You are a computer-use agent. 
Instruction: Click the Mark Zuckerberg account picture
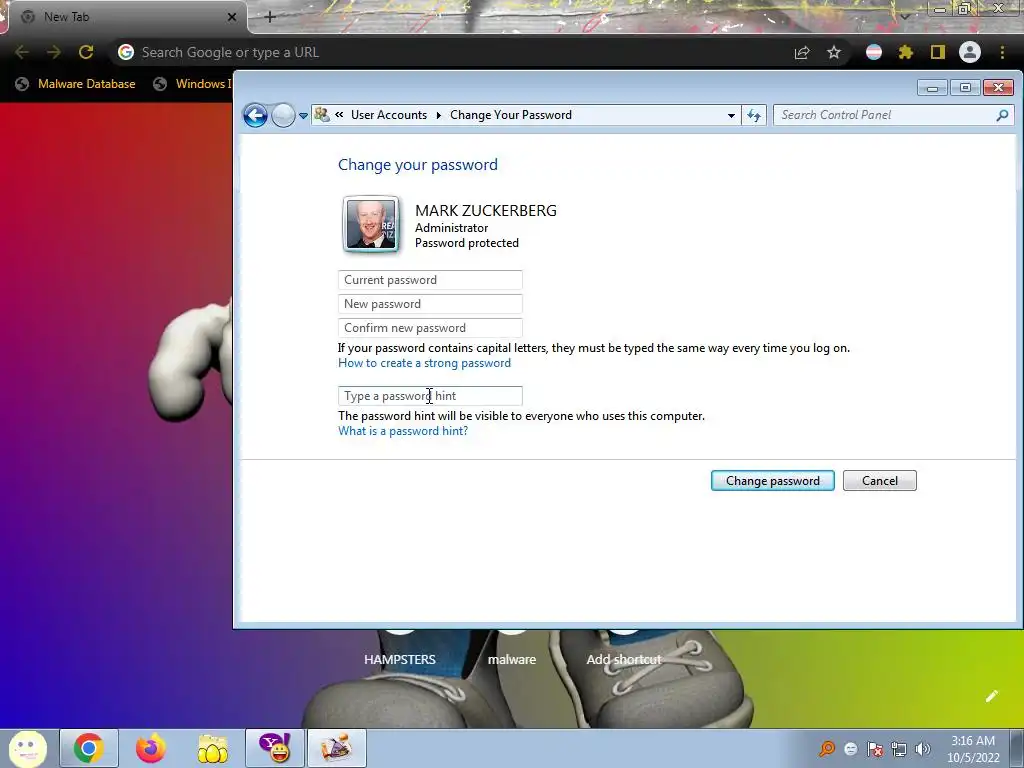point(370,224)
